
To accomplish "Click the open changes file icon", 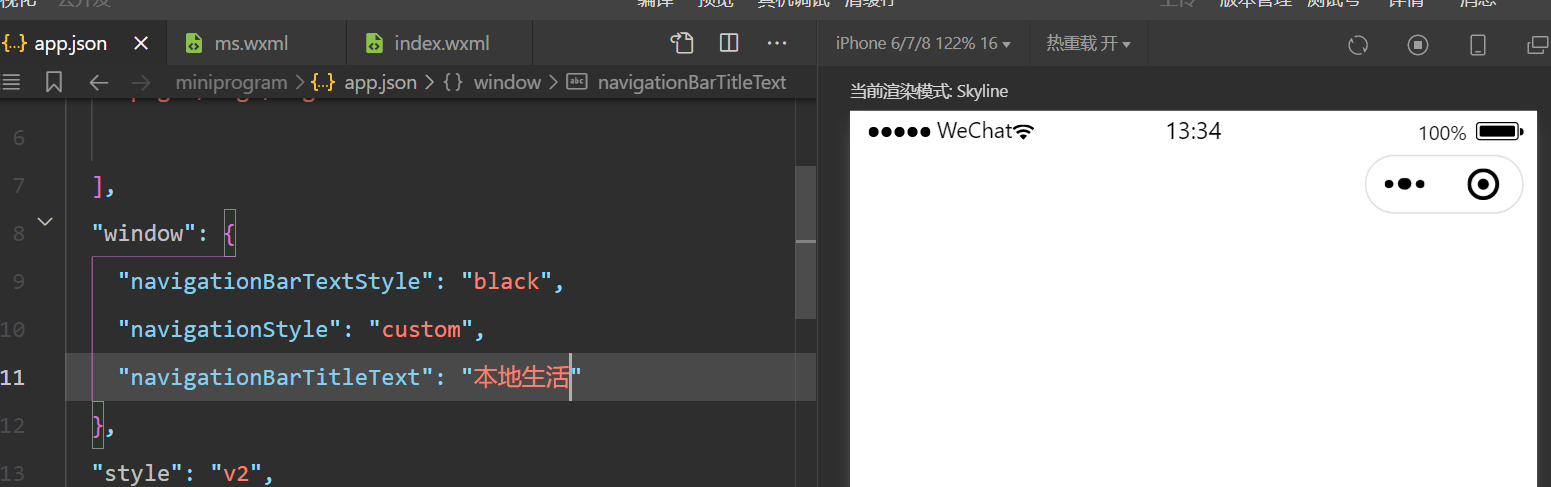I will (682, 43).
